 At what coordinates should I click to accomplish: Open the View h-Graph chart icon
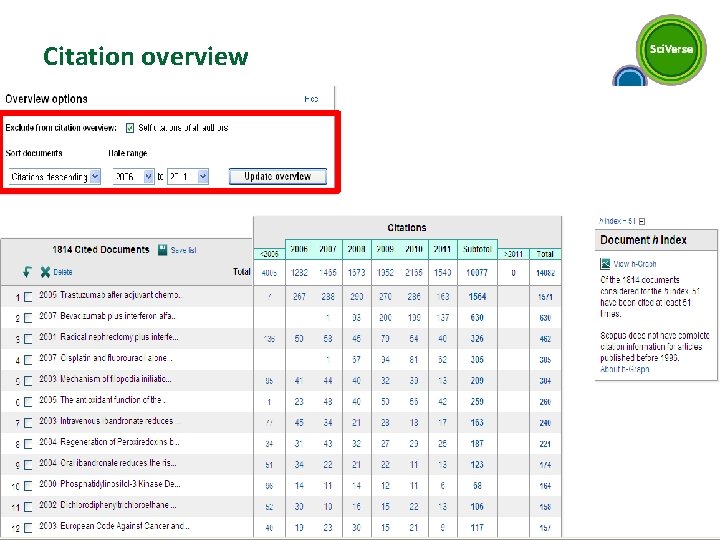pos(605,264)
